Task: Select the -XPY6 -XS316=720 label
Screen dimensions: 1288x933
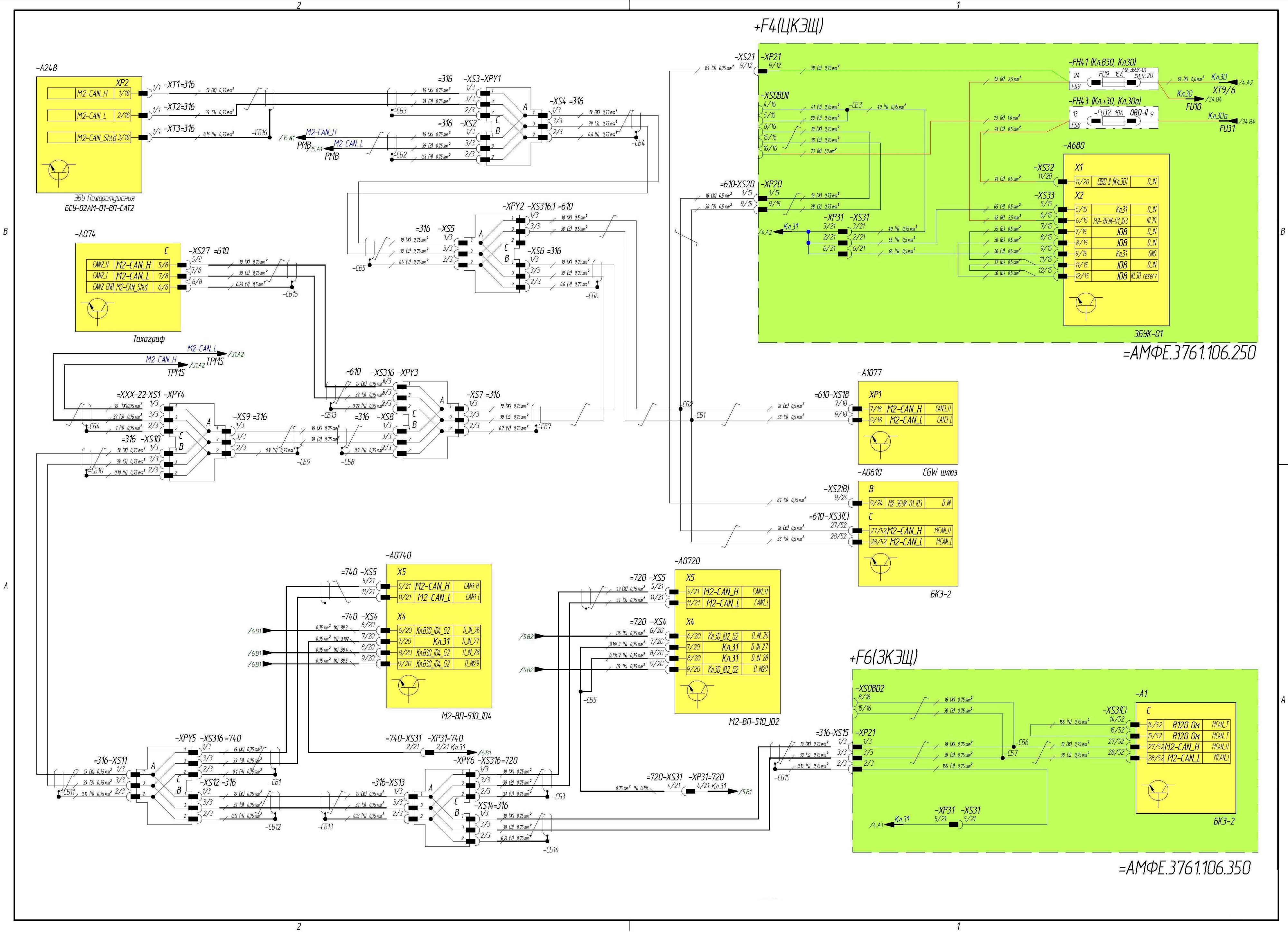Action: [486, 760]
